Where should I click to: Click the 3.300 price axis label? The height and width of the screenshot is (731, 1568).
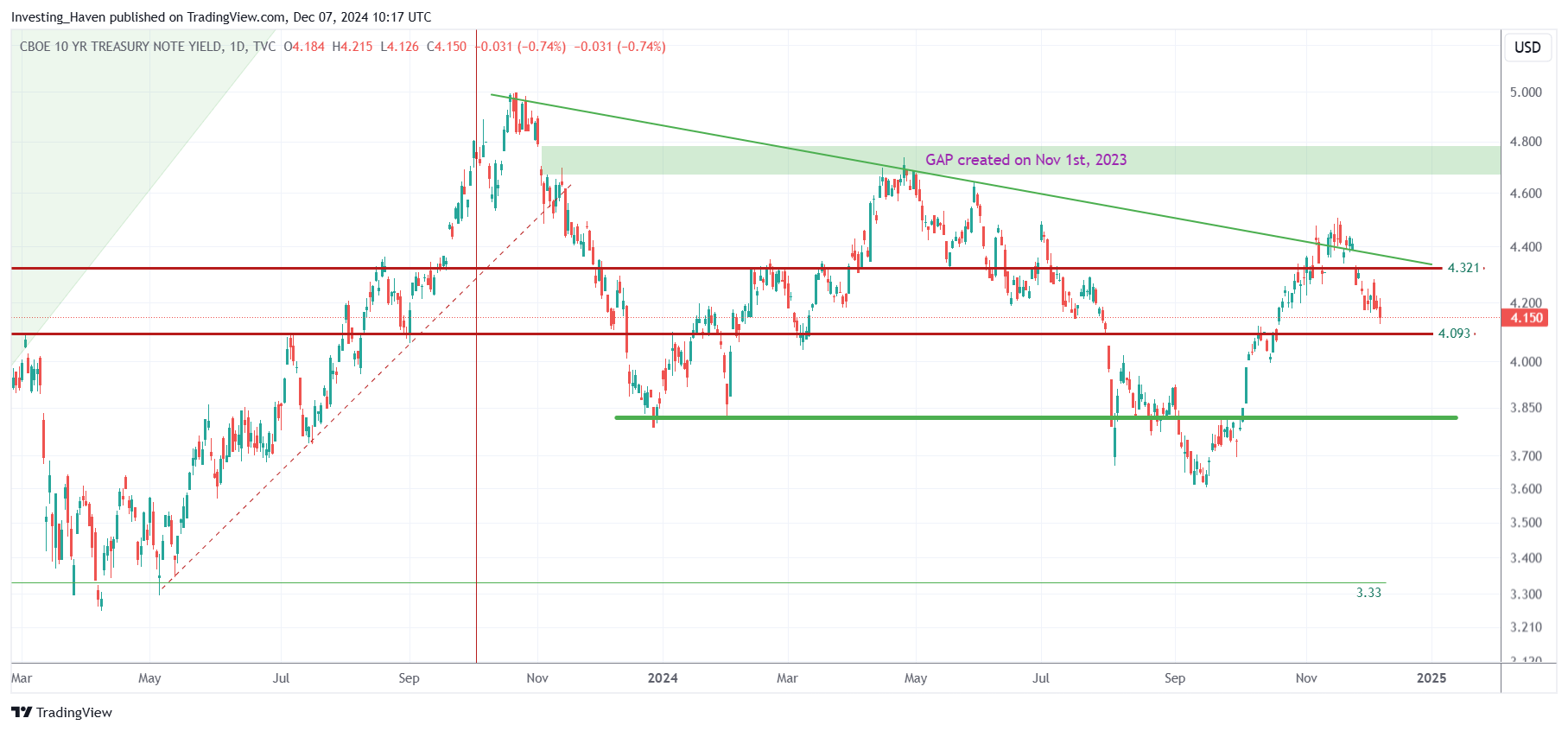pos(1526,594)
